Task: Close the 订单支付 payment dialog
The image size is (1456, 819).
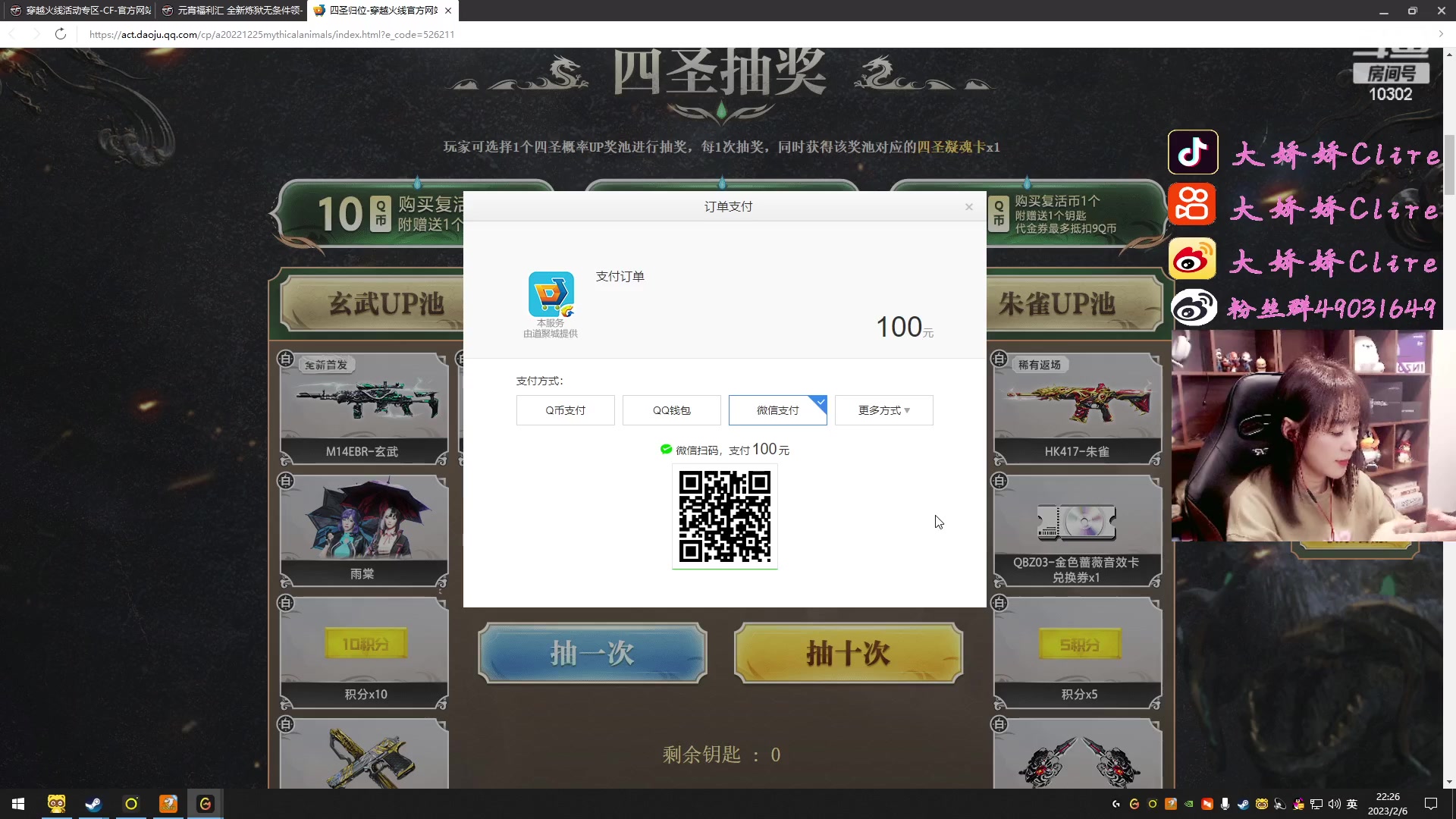Action: (968, 207)
